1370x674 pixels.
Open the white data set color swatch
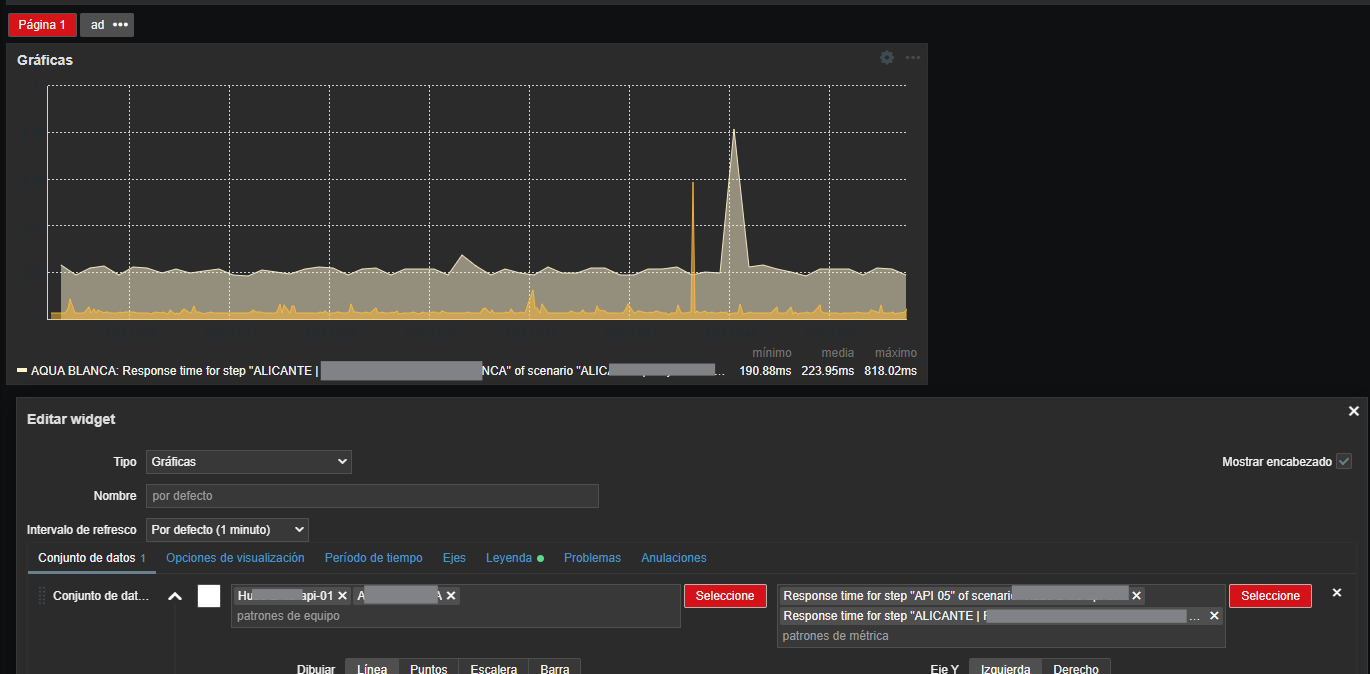(x=209, y=596)
